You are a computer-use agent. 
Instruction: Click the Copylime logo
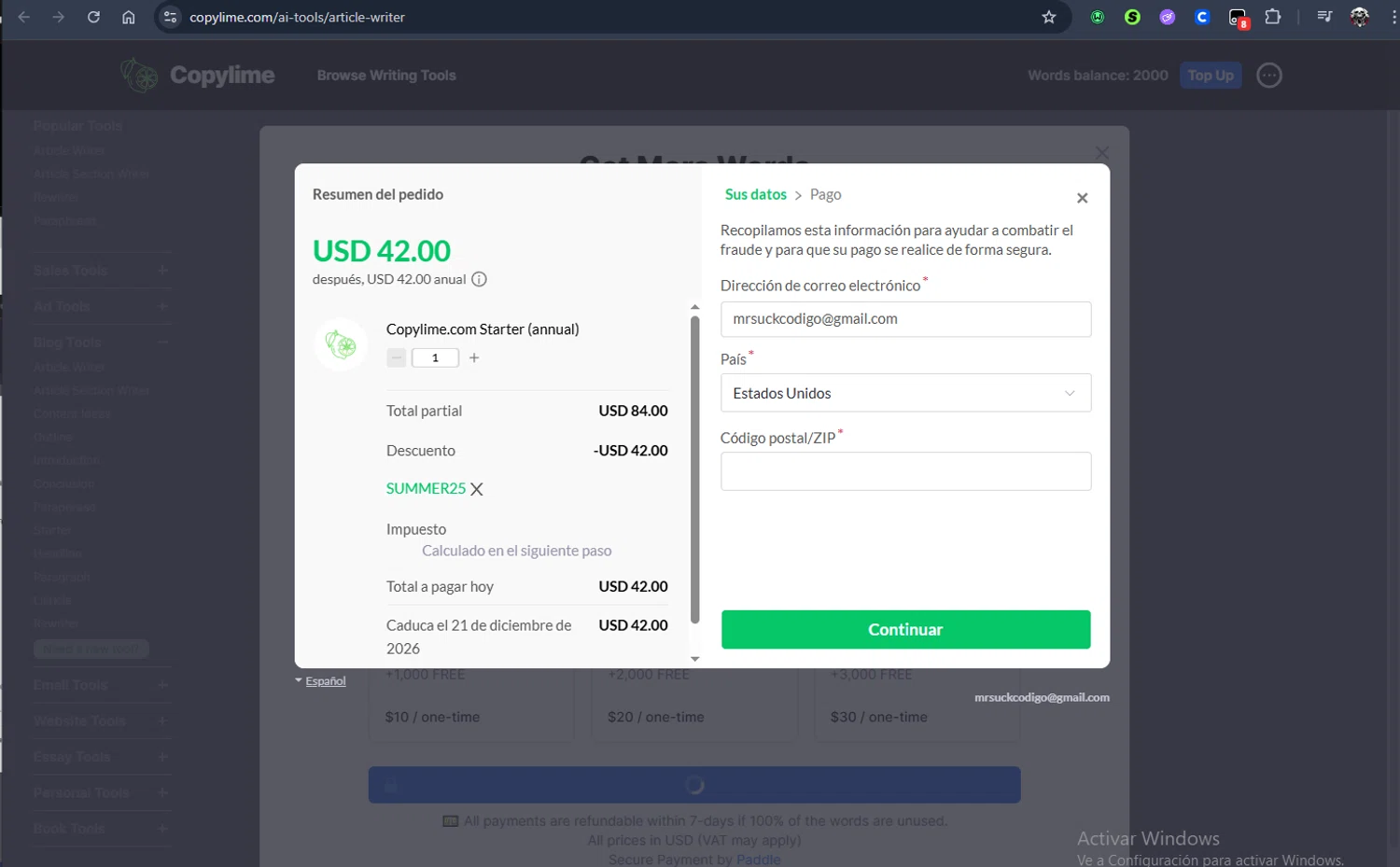pyautogui.click(x=198, y=75)
